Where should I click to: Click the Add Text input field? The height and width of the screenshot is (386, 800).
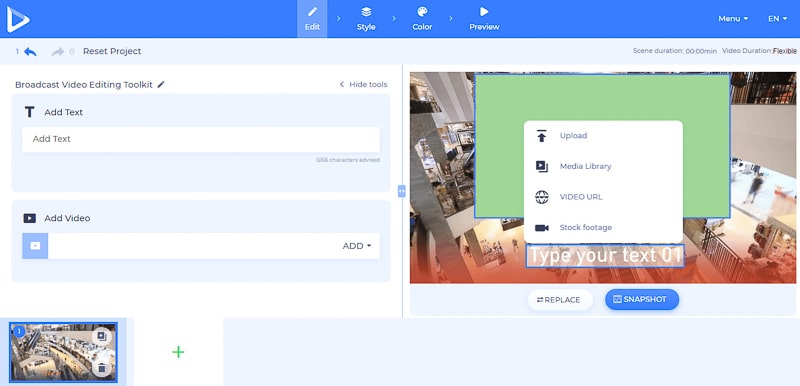[x=201, y=139]
